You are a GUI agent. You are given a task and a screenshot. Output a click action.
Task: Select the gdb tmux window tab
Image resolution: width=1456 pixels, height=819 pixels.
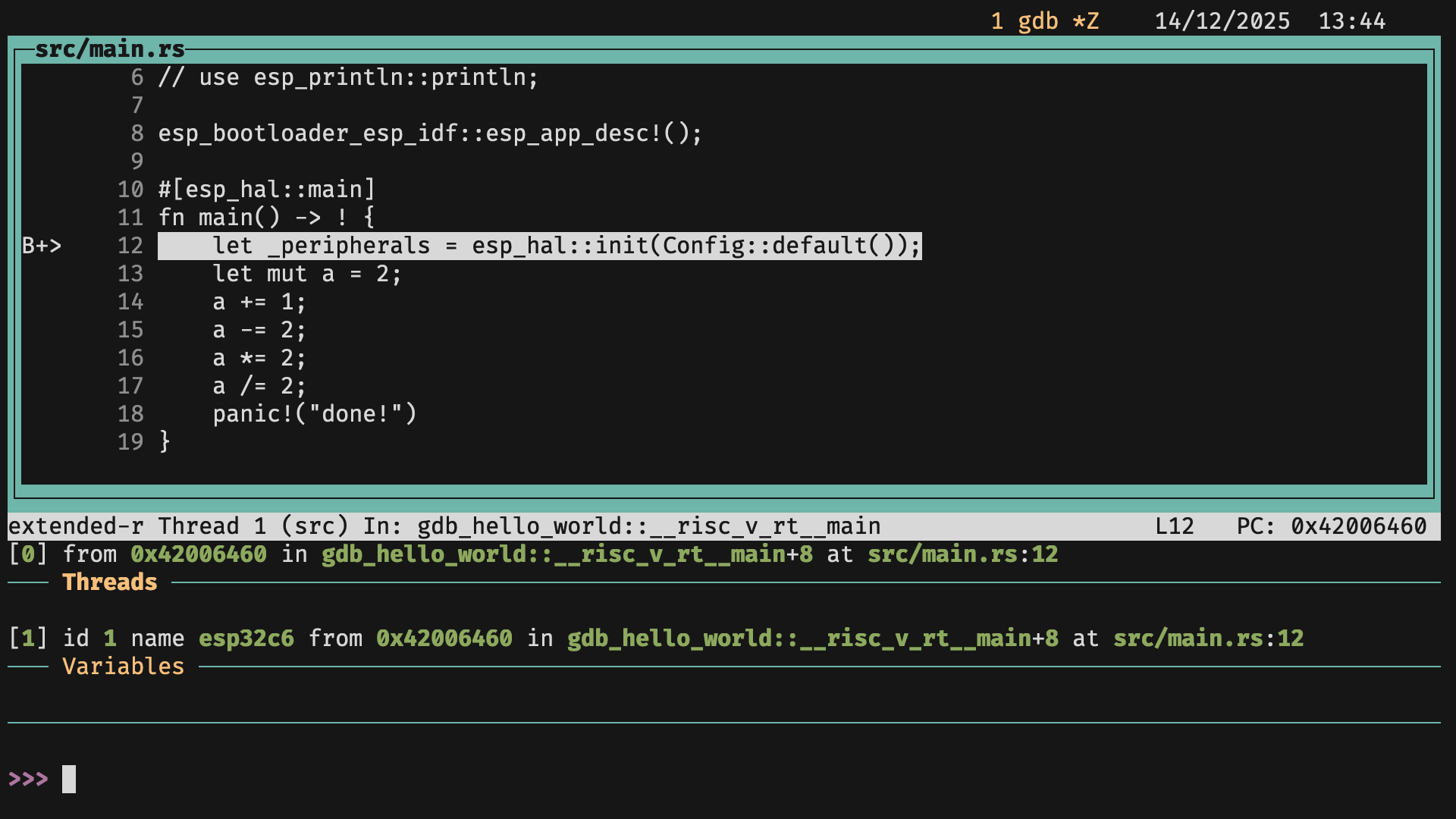pos(1044,21)
